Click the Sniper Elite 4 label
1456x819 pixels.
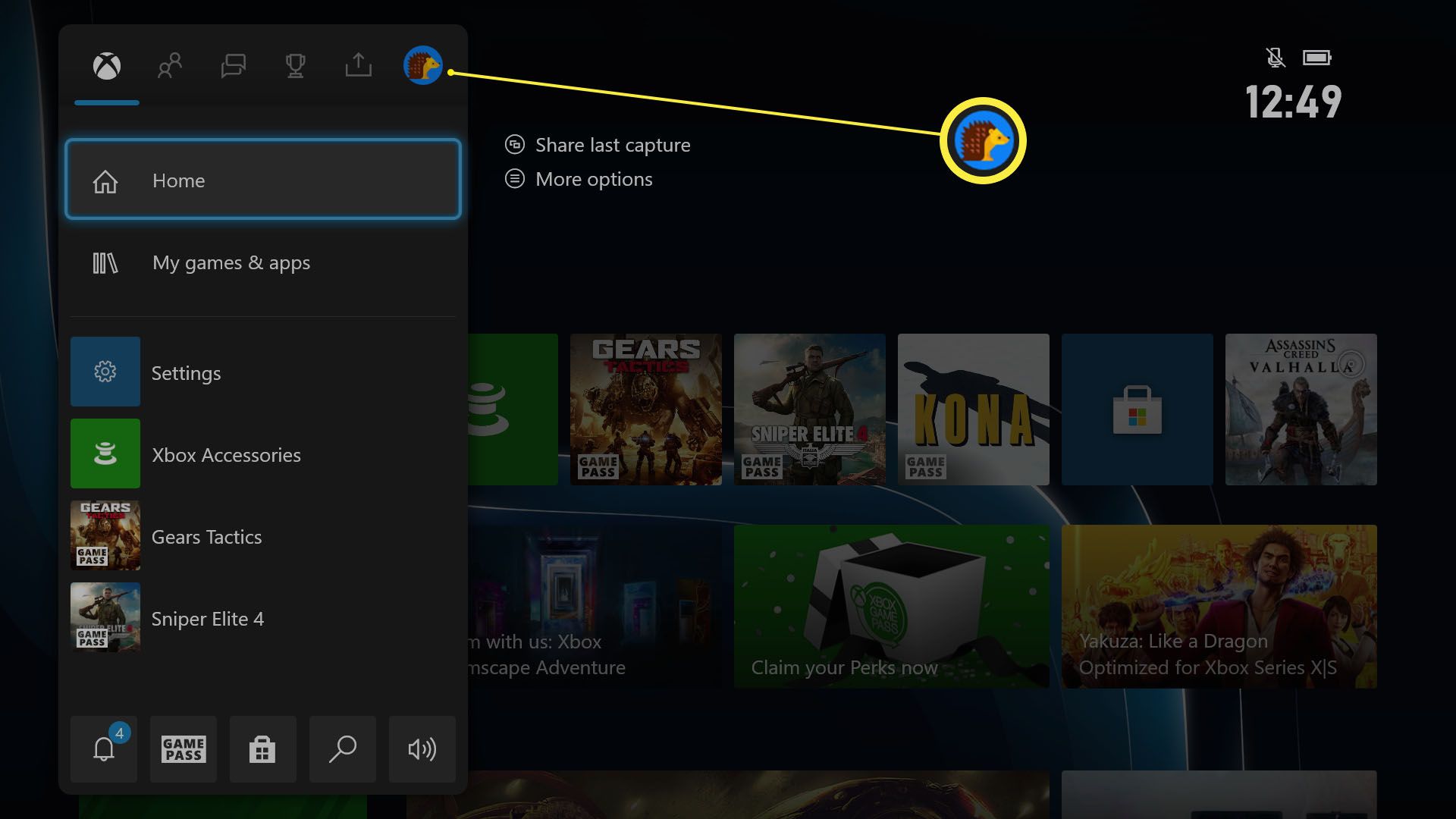point(207,619)
